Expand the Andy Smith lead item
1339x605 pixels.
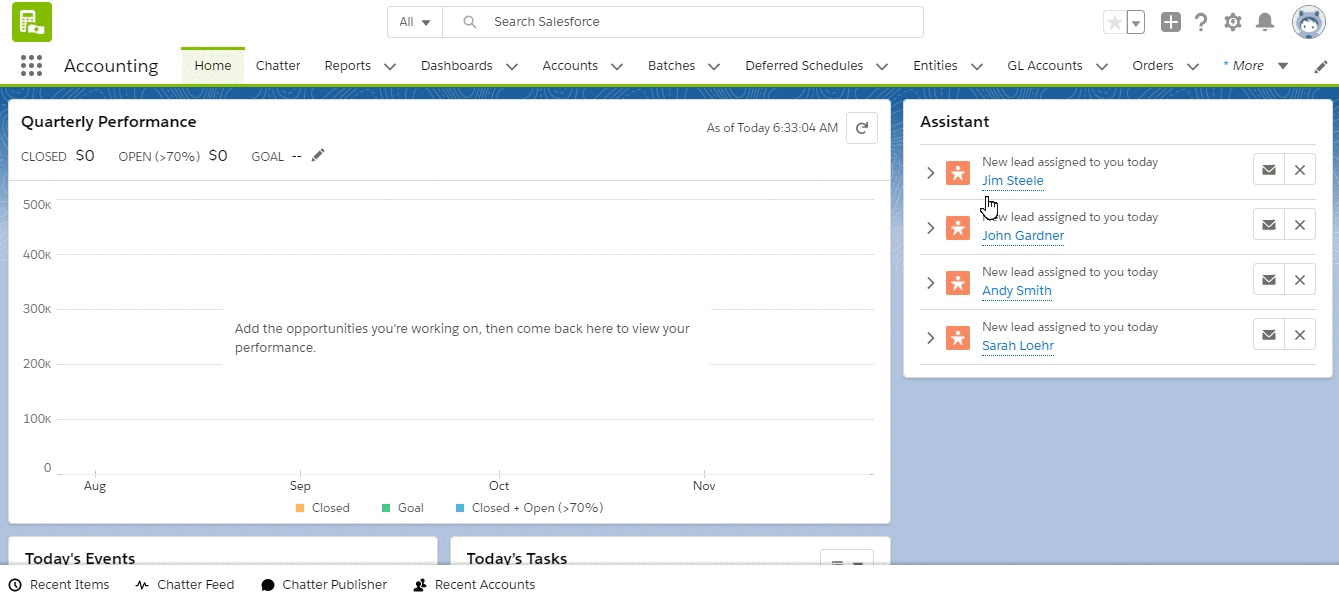930,283
